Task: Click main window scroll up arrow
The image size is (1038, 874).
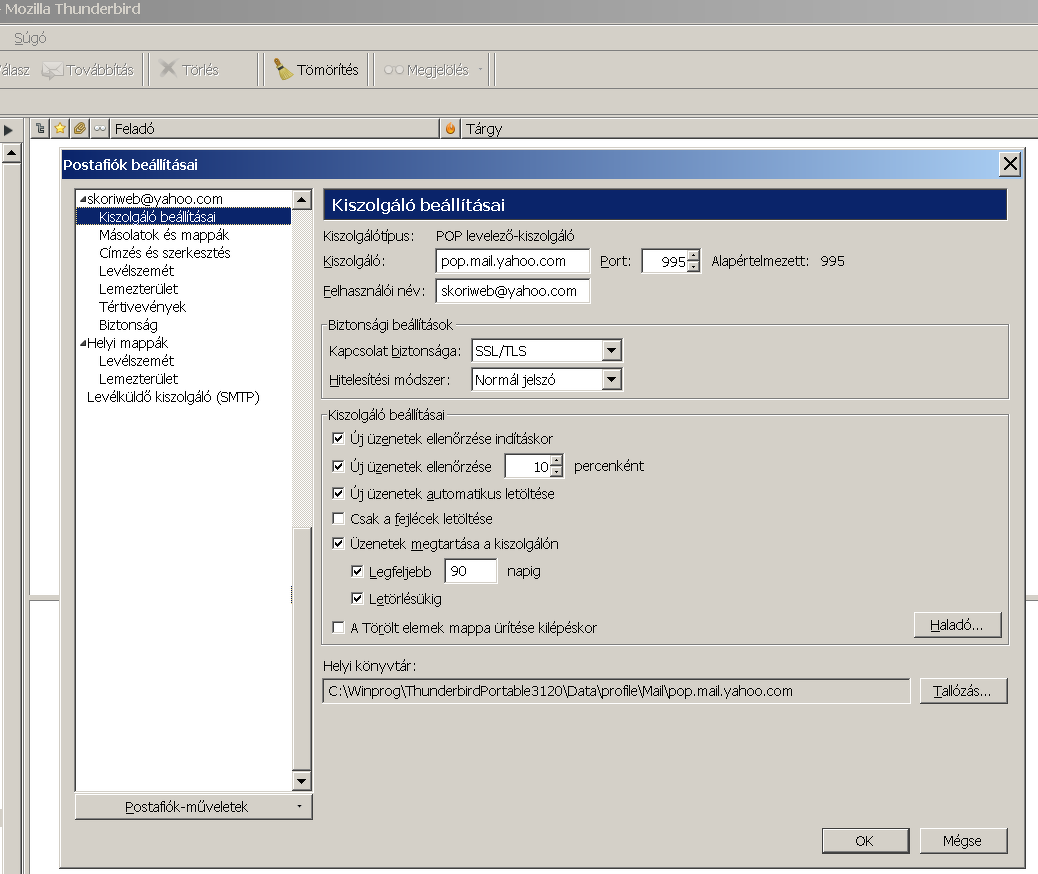Action: coord(11,154)
